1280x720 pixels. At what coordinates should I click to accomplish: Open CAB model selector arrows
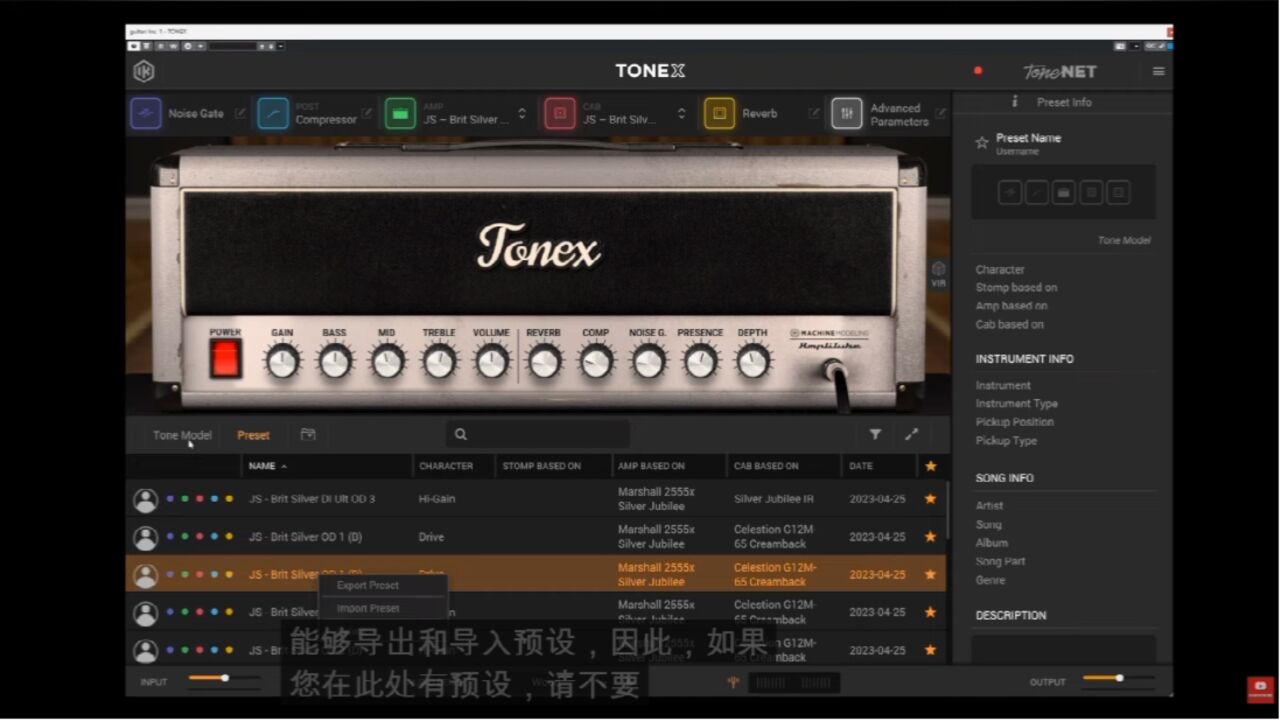click(681, 114)
